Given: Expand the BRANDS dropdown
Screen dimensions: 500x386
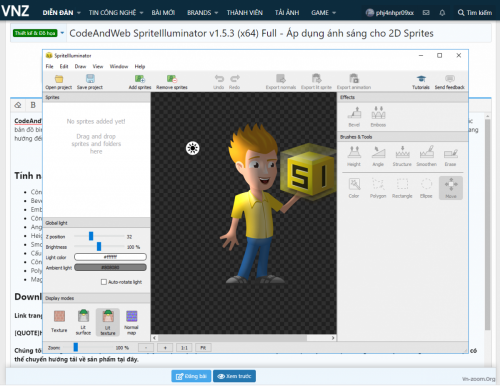Looking at the screenshot, I should tap(216, 13).
